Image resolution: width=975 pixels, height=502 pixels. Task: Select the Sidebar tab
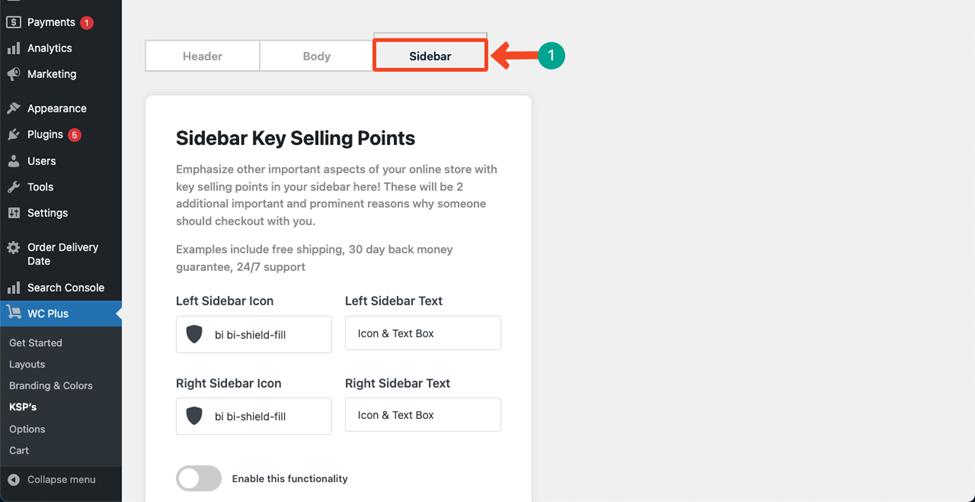coord(430,56)
